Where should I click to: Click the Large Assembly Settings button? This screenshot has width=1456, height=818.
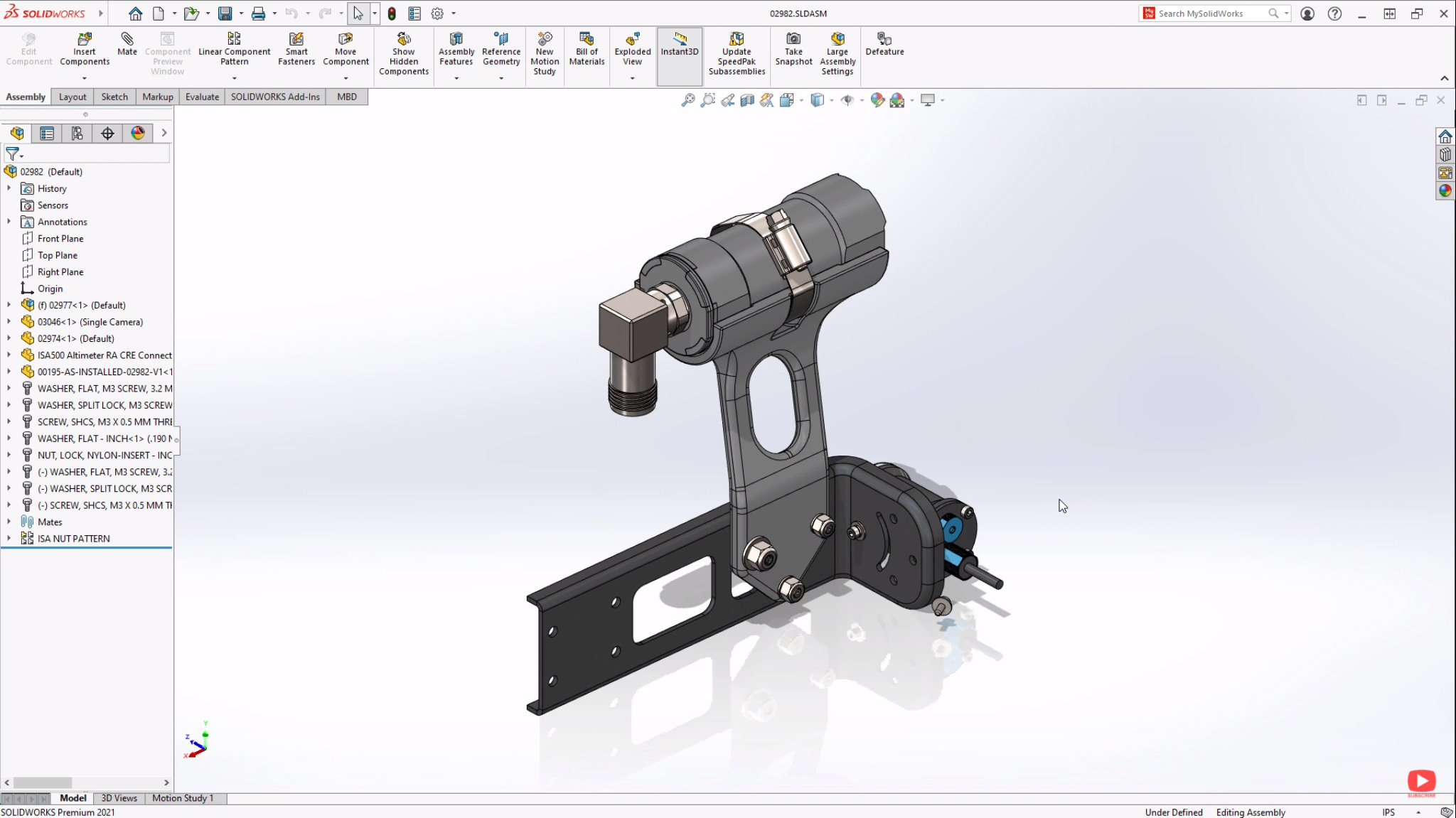(x=838, y=53)
